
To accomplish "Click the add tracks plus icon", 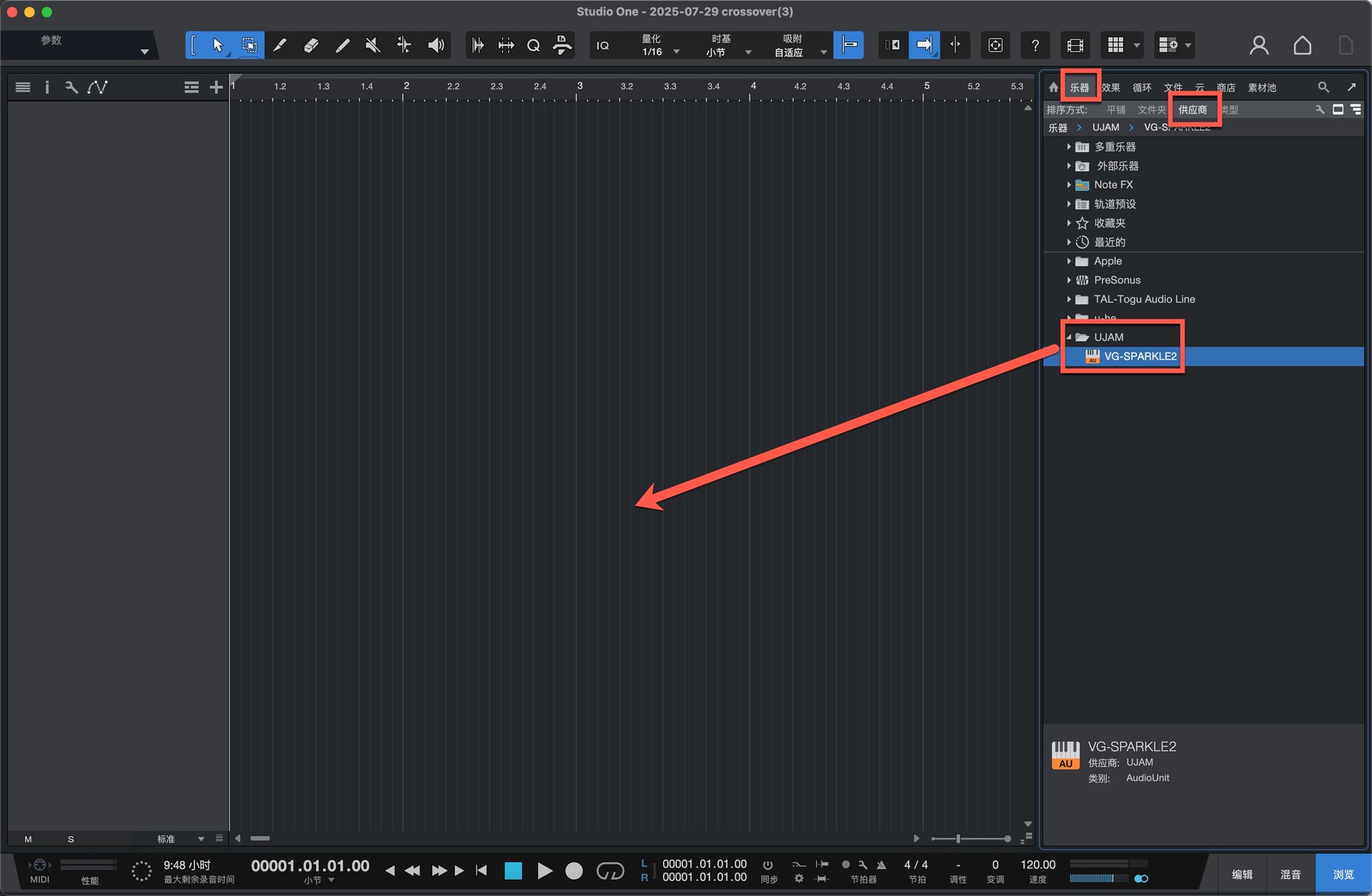I will coord(216,87).
